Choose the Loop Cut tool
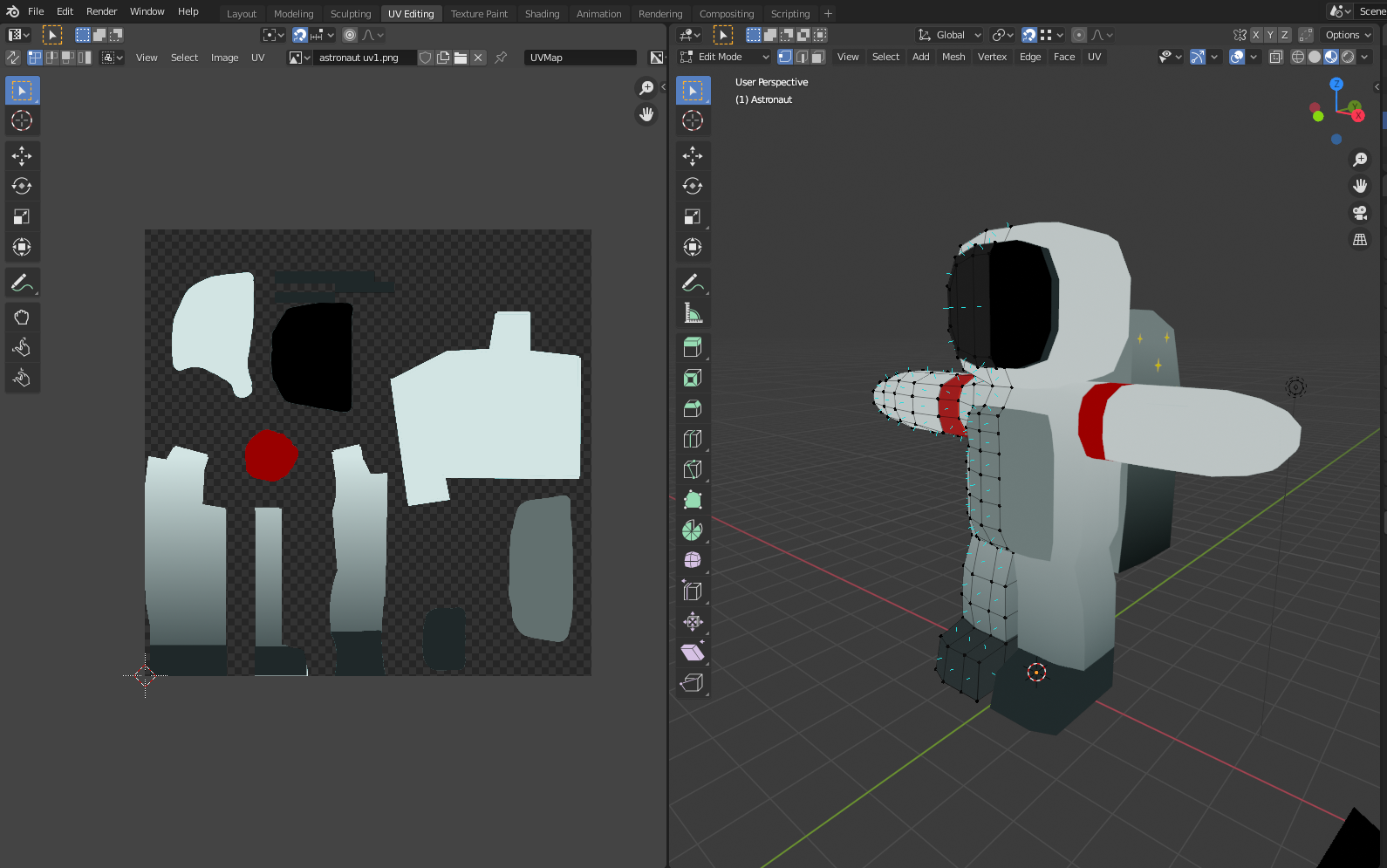The height and width of the screenshot is (868, 1387). [x=693, y=439]
